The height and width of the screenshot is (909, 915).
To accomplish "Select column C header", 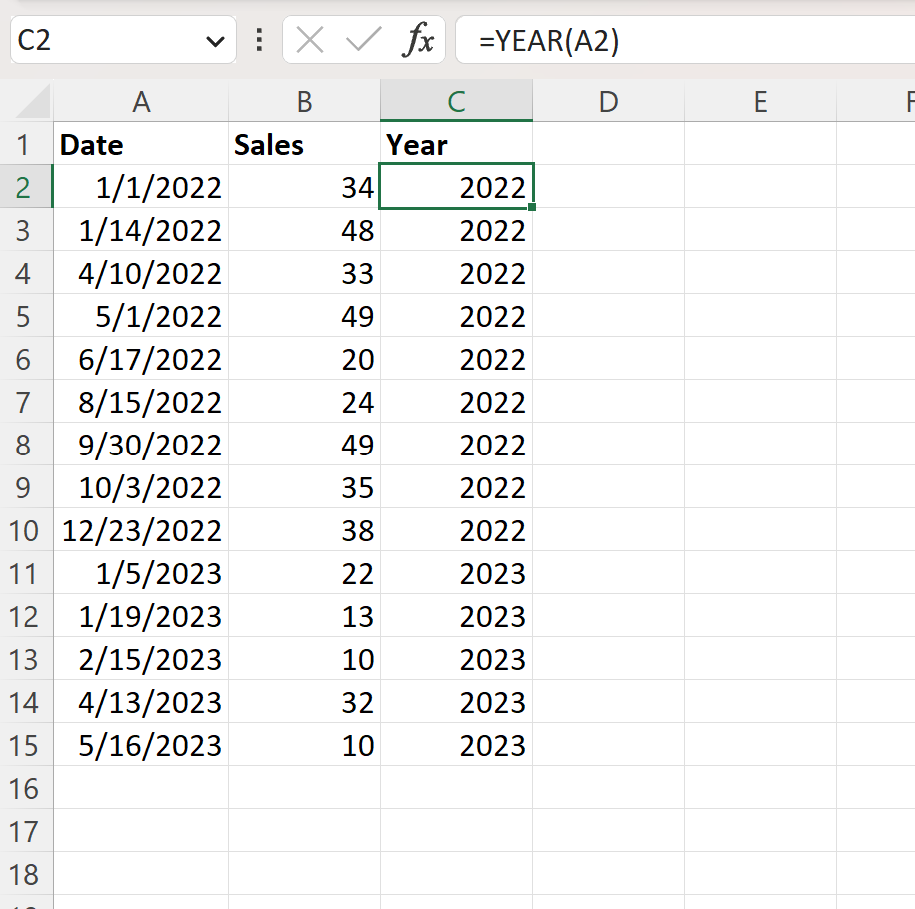I will (456, 101).
